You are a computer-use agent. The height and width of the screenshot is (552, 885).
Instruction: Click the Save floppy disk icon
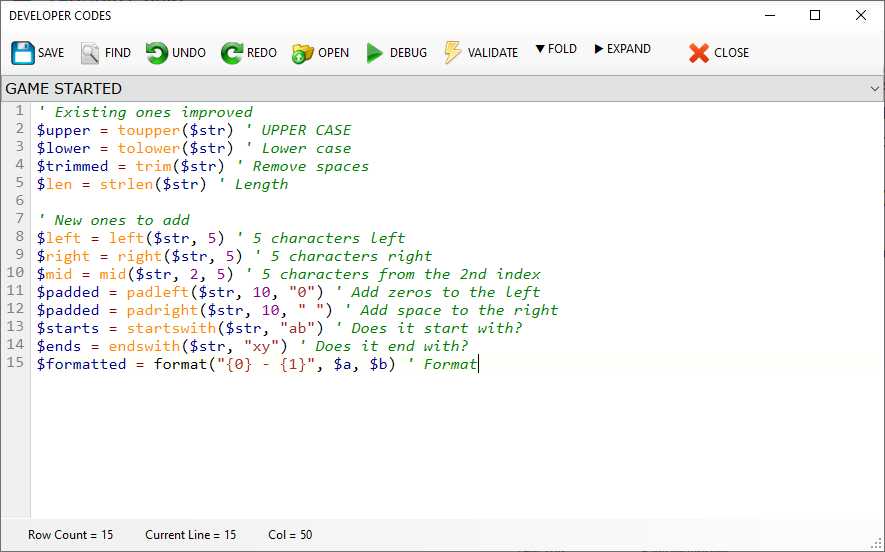coord(23,53)
